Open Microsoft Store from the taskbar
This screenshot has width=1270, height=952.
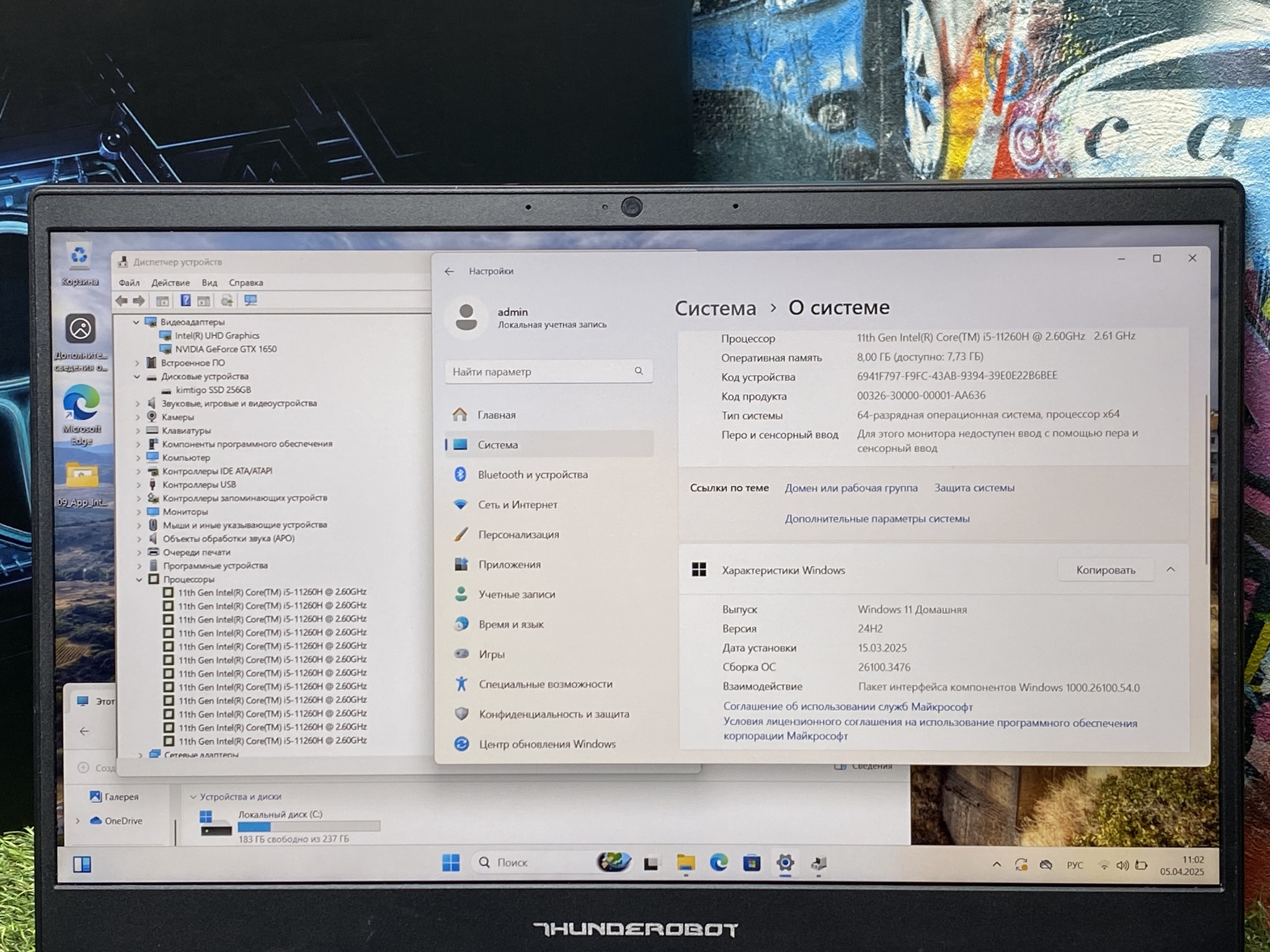(752, 863)
